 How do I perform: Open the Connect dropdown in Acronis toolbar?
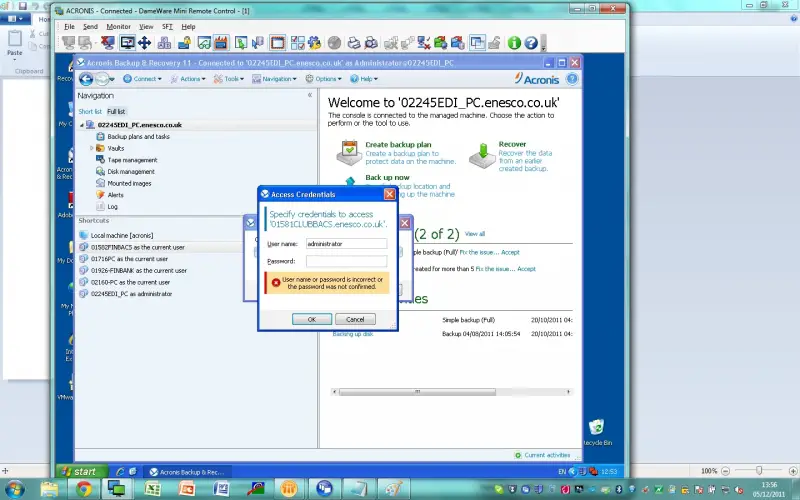click(142, 79)
